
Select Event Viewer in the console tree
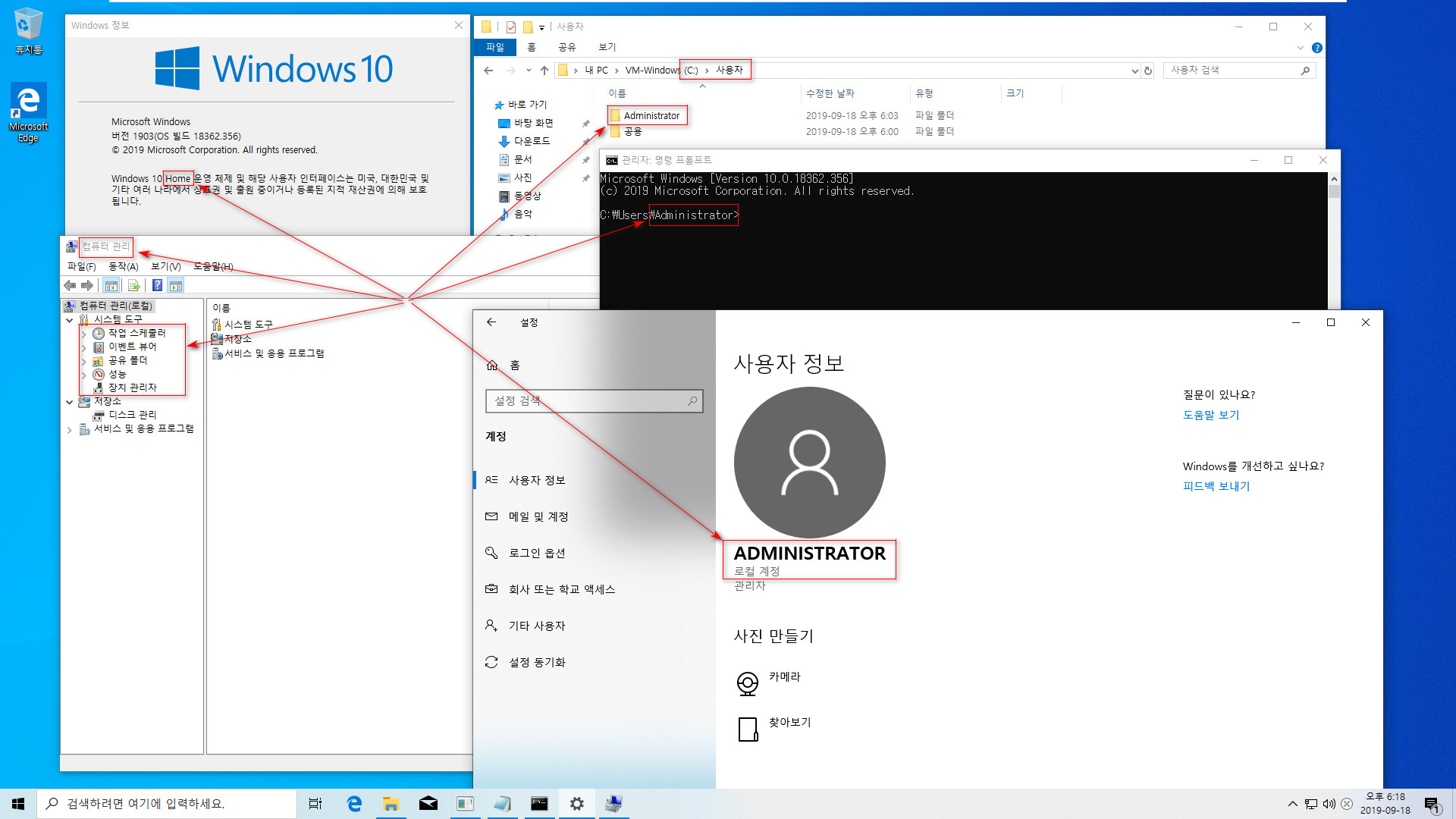(x=132, y=347)
